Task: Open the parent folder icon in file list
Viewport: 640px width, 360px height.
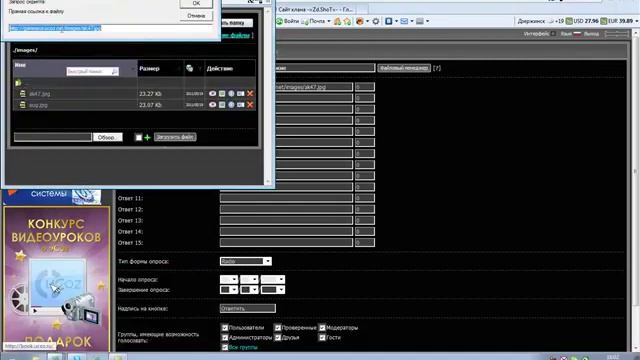Action: coord(18,83)
